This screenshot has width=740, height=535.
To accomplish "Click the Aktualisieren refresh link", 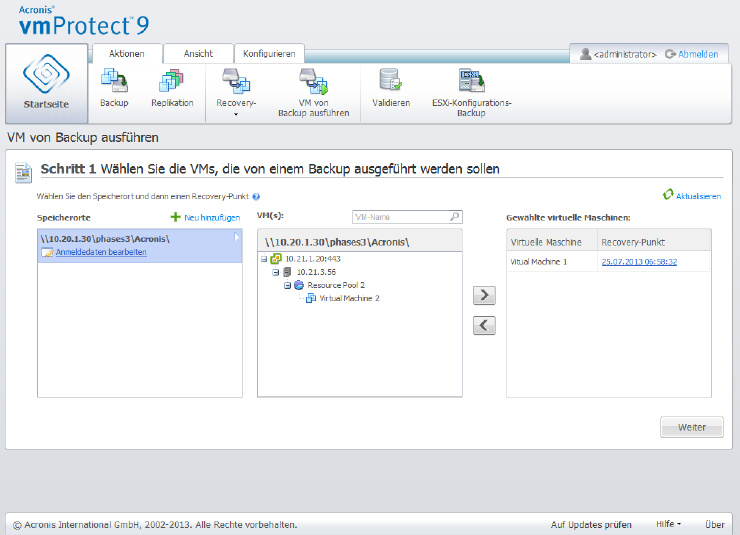I will [698, 196].
